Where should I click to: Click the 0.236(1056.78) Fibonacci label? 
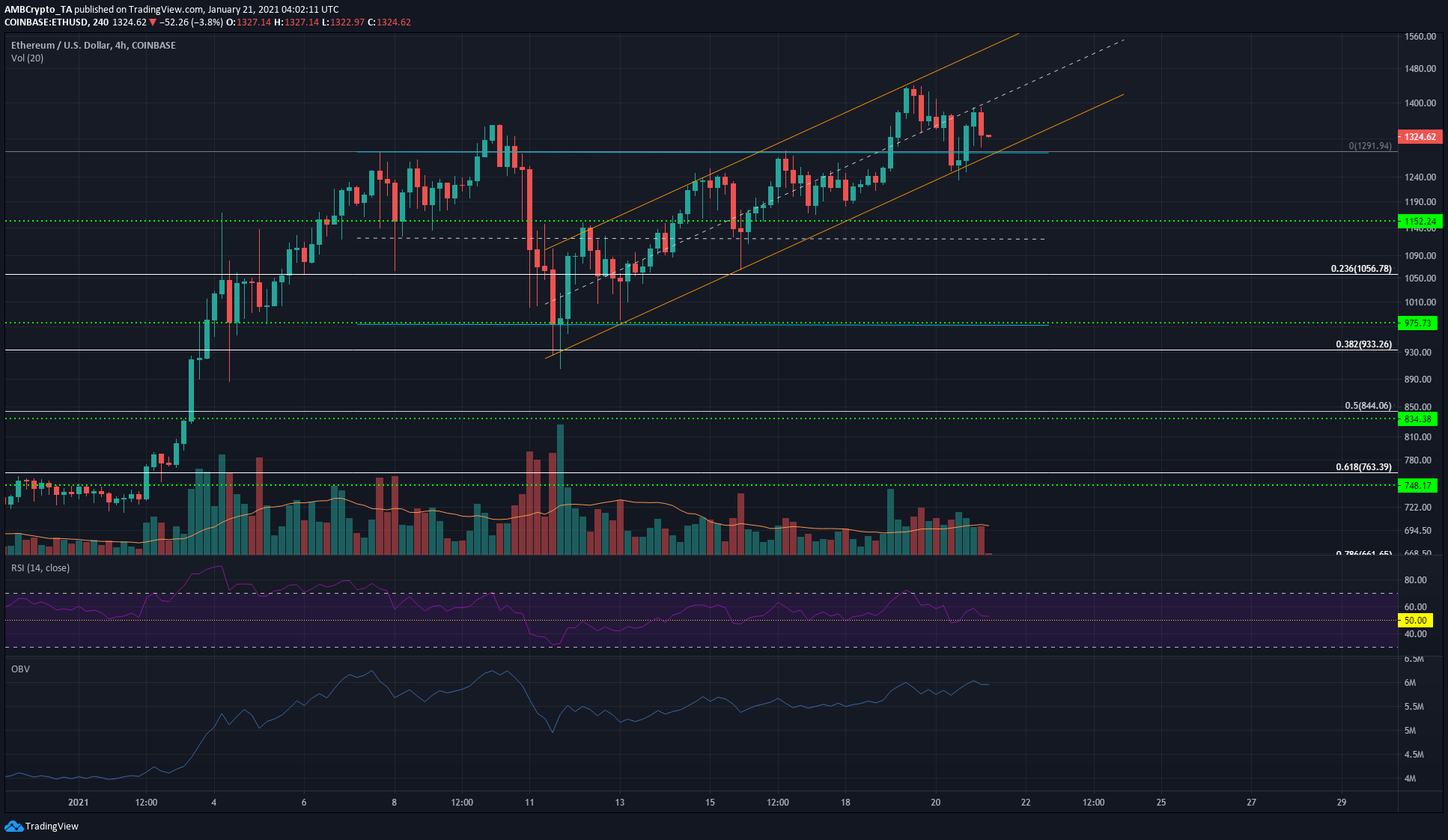click(x=1361, y=269)
